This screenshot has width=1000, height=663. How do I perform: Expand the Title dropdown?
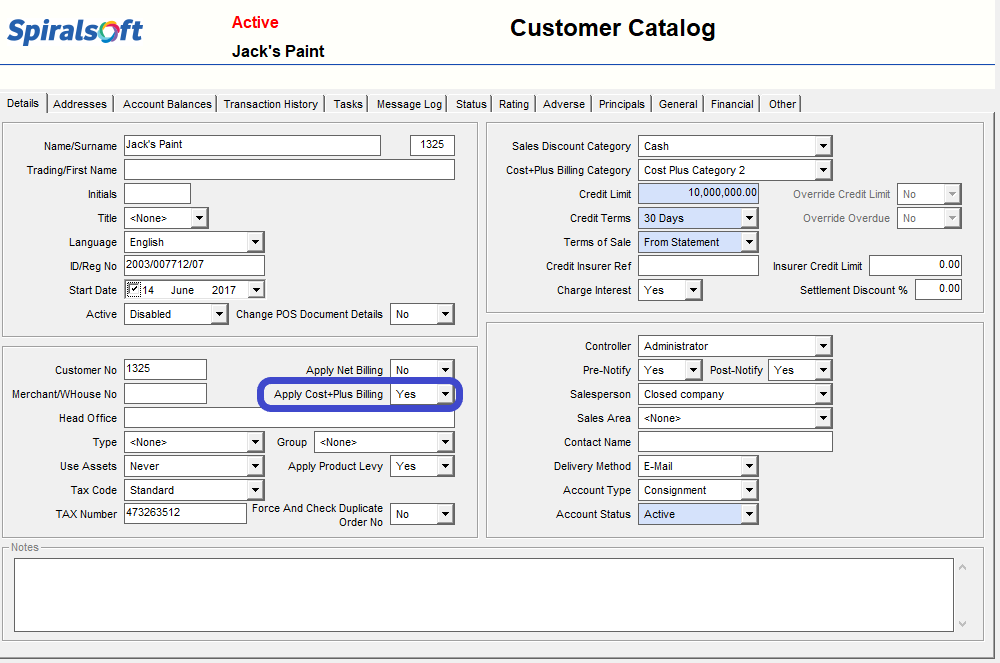pos(199,218)
